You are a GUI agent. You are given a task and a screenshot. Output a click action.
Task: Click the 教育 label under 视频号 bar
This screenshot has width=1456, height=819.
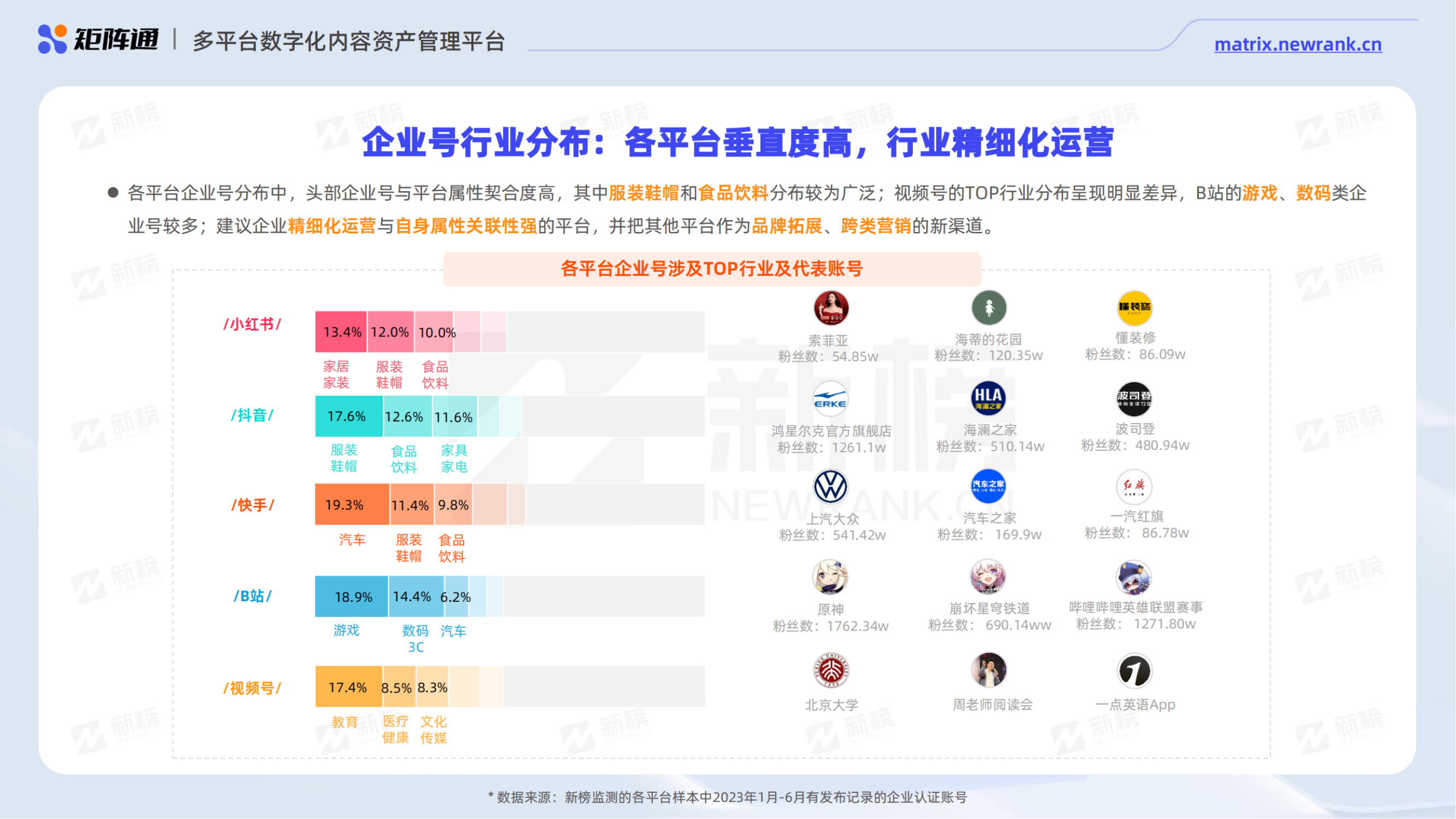pos(345,722)
